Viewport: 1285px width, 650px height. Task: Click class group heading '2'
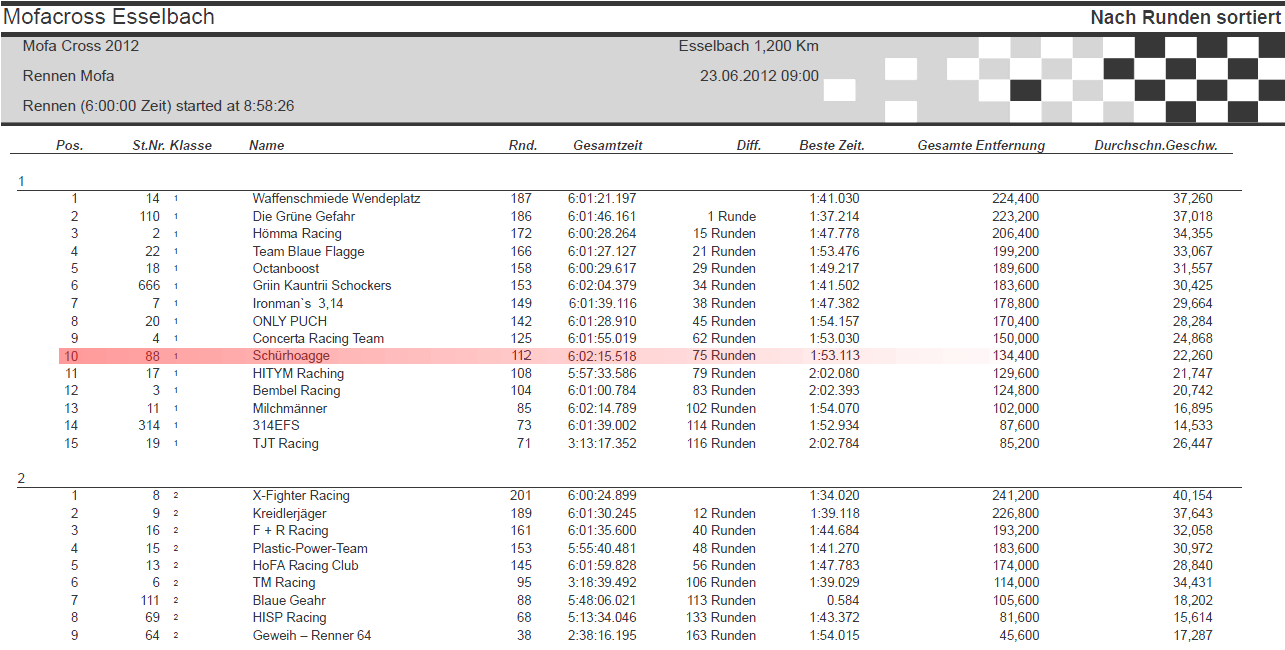click(20, 478)
